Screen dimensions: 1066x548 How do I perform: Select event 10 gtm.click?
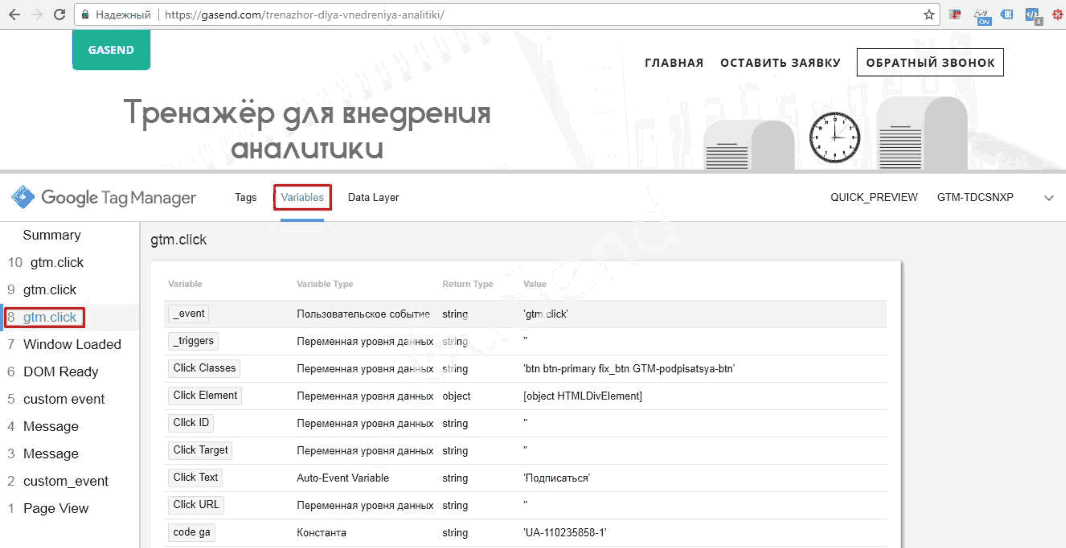coord(46,262)
